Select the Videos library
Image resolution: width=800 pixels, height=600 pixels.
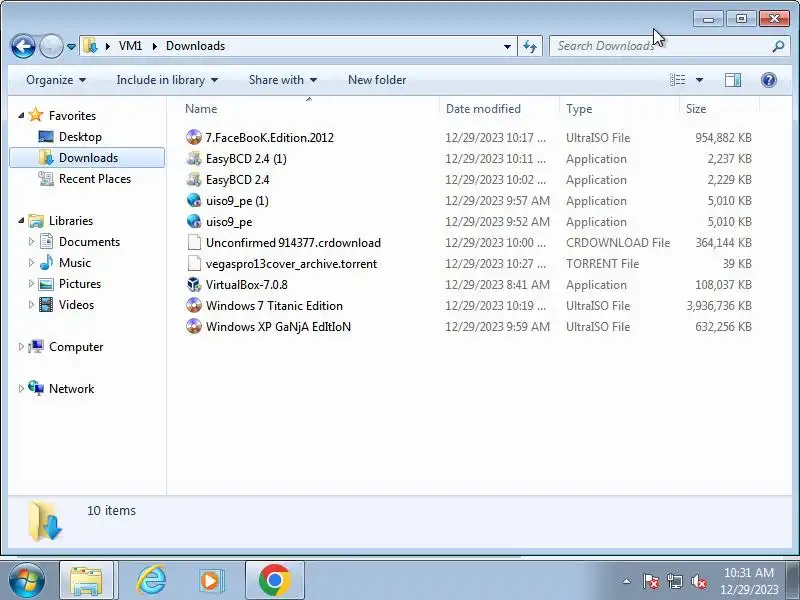76,305
